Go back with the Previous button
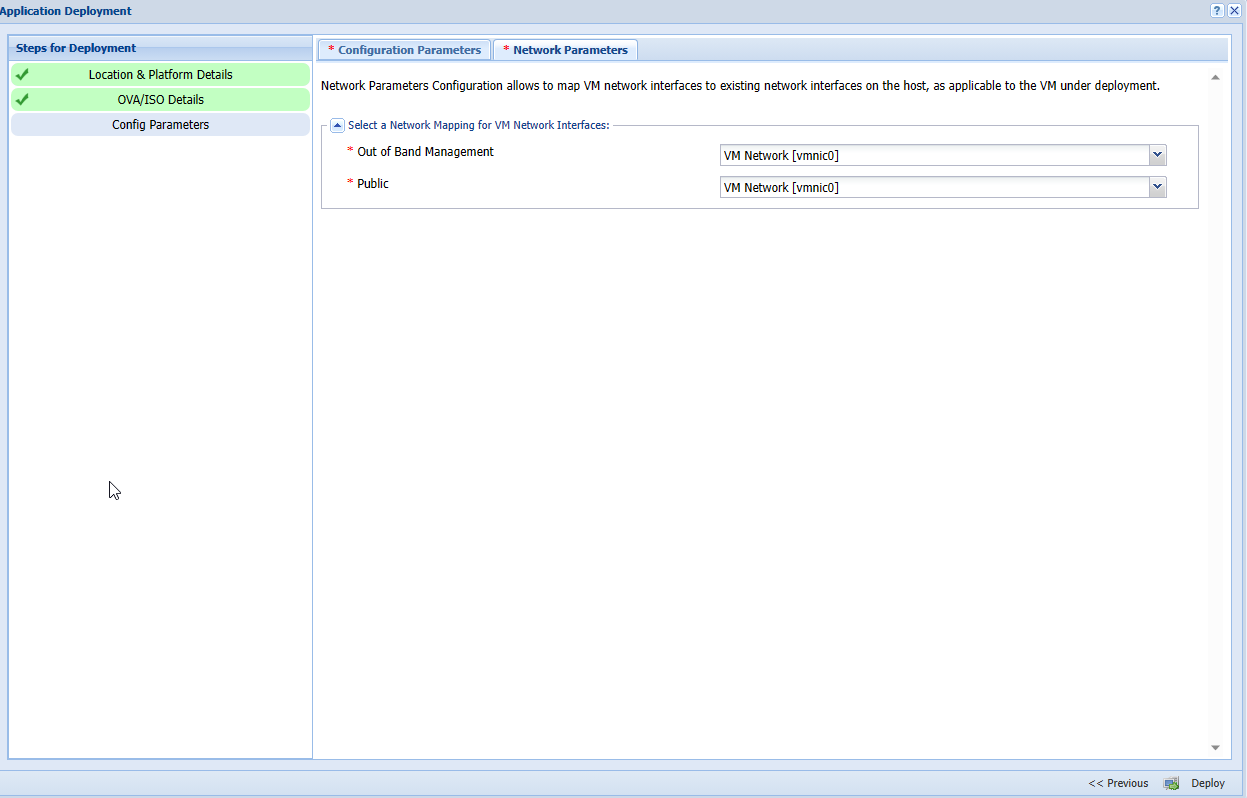This screenshot has height=798, width=1247. pyautogui.click(x=1118, y=783)
